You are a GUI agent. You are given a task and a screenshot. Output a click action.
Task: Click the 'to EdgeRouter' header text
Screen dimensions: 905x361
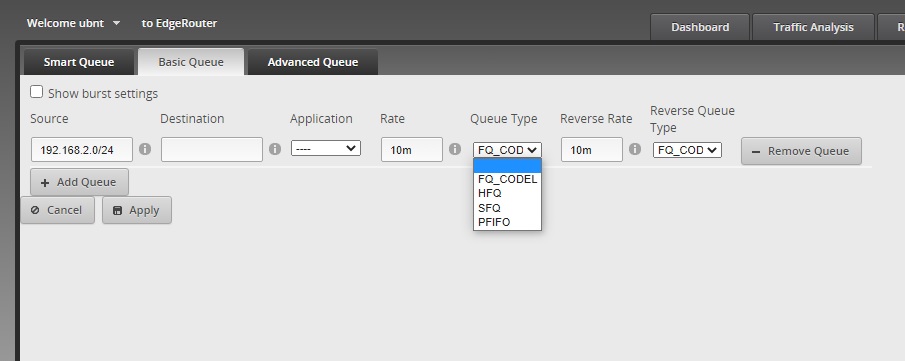pyautogui.click(x=179, y=23)
